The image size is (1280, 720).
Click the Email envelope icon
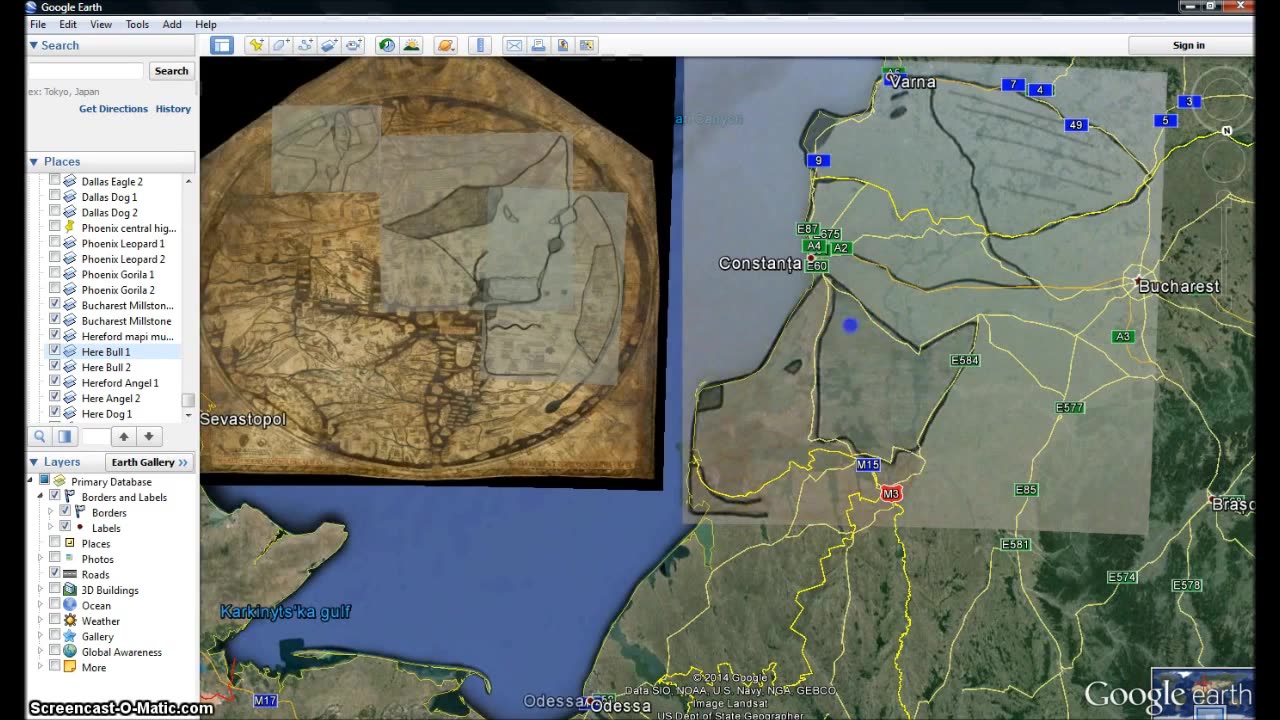point(514,45)
